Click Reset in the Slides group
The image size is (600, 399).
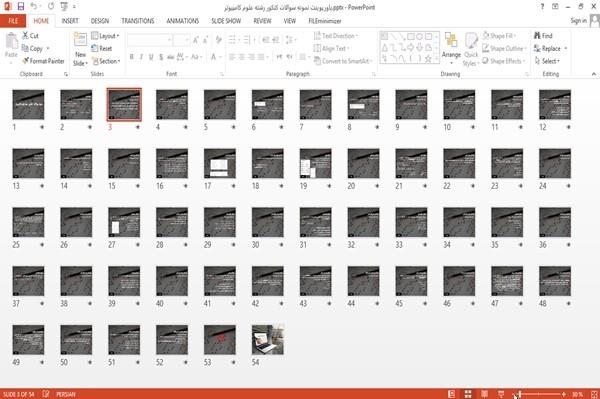[102, 48]
